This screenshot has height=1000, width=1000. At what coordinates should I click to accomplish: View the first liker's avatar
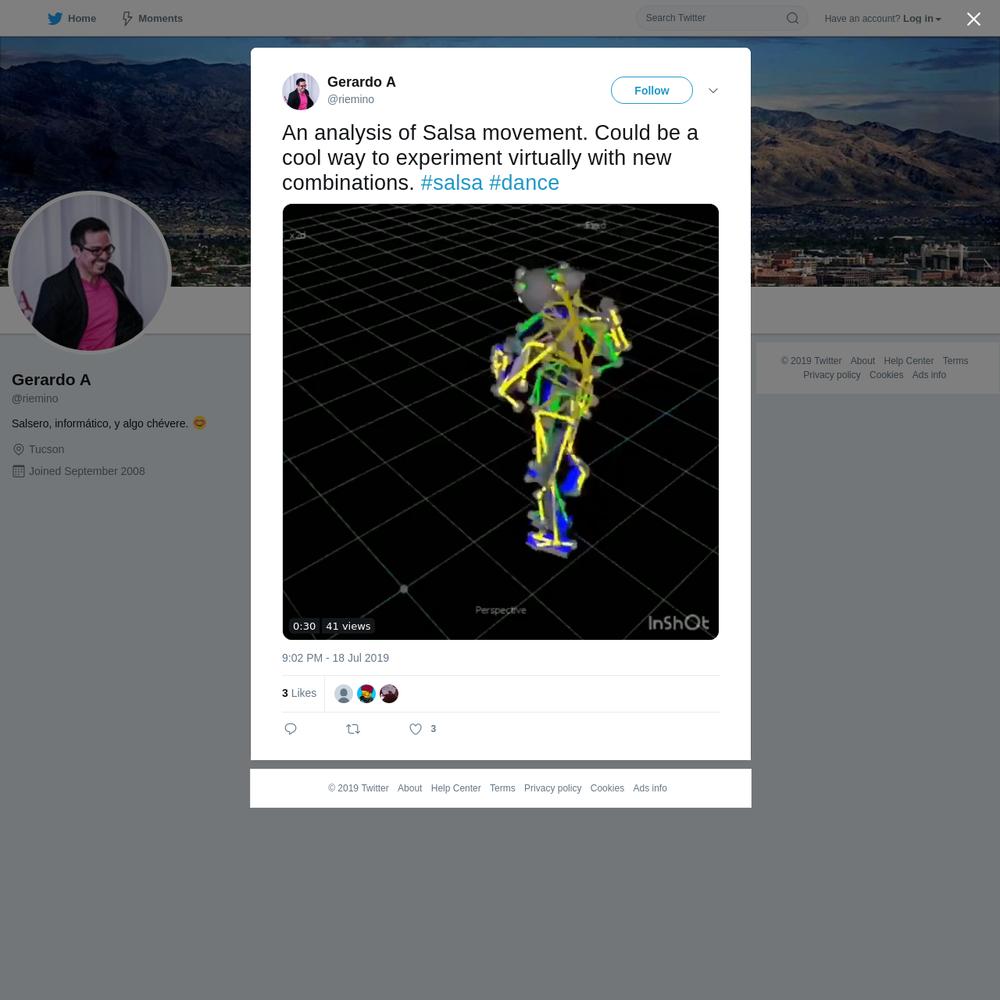(x=343, y=694)
